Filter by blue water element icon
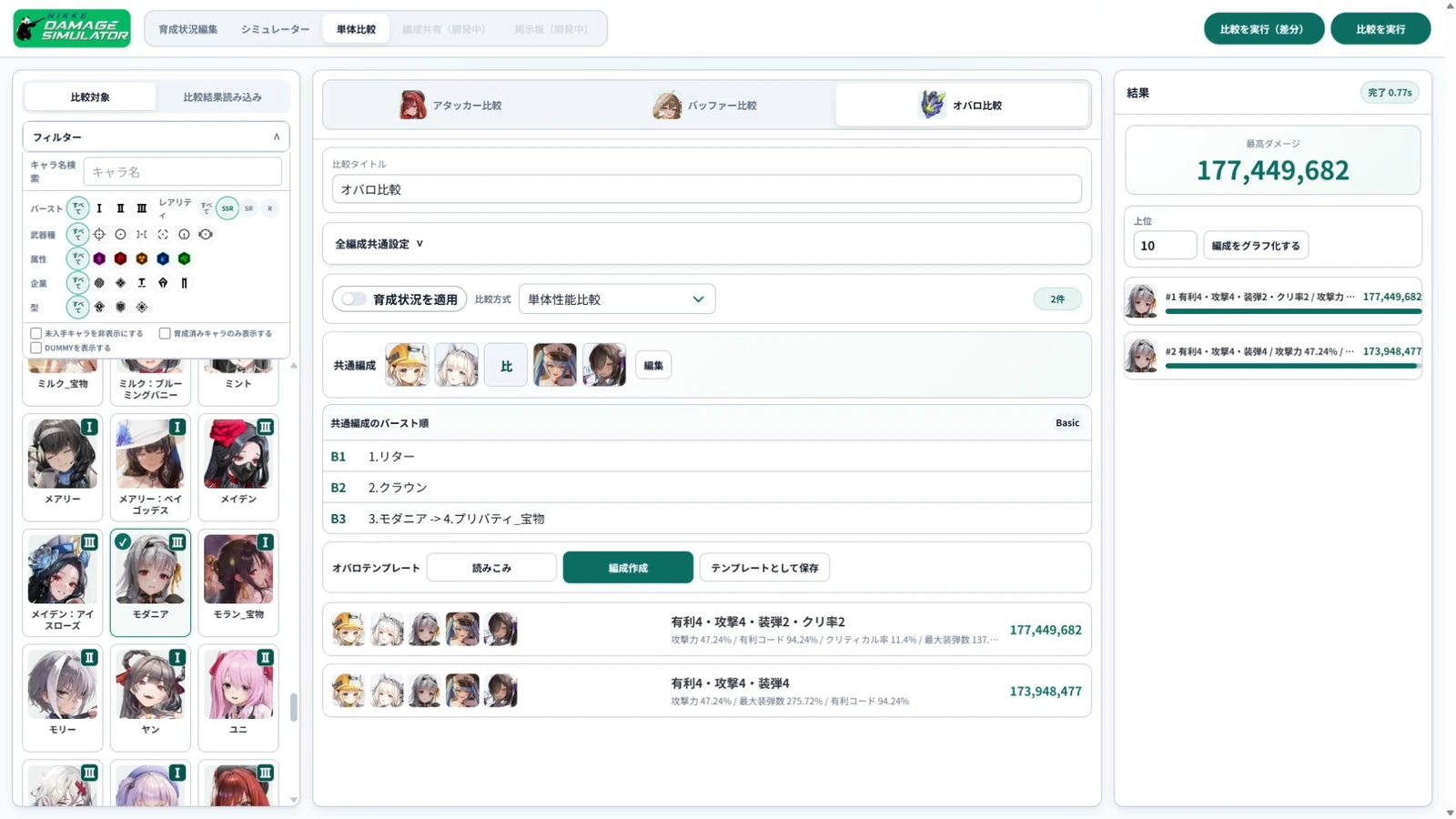The height and width of the screenshot is (819, 1456). [x=163, y=258]
